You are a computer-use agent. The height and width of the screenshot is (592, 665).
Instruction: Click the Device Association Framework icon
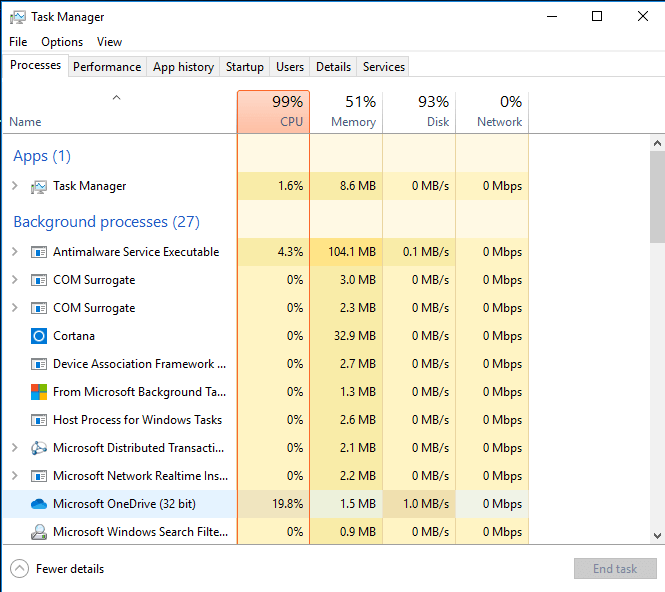tap(39, 364)
